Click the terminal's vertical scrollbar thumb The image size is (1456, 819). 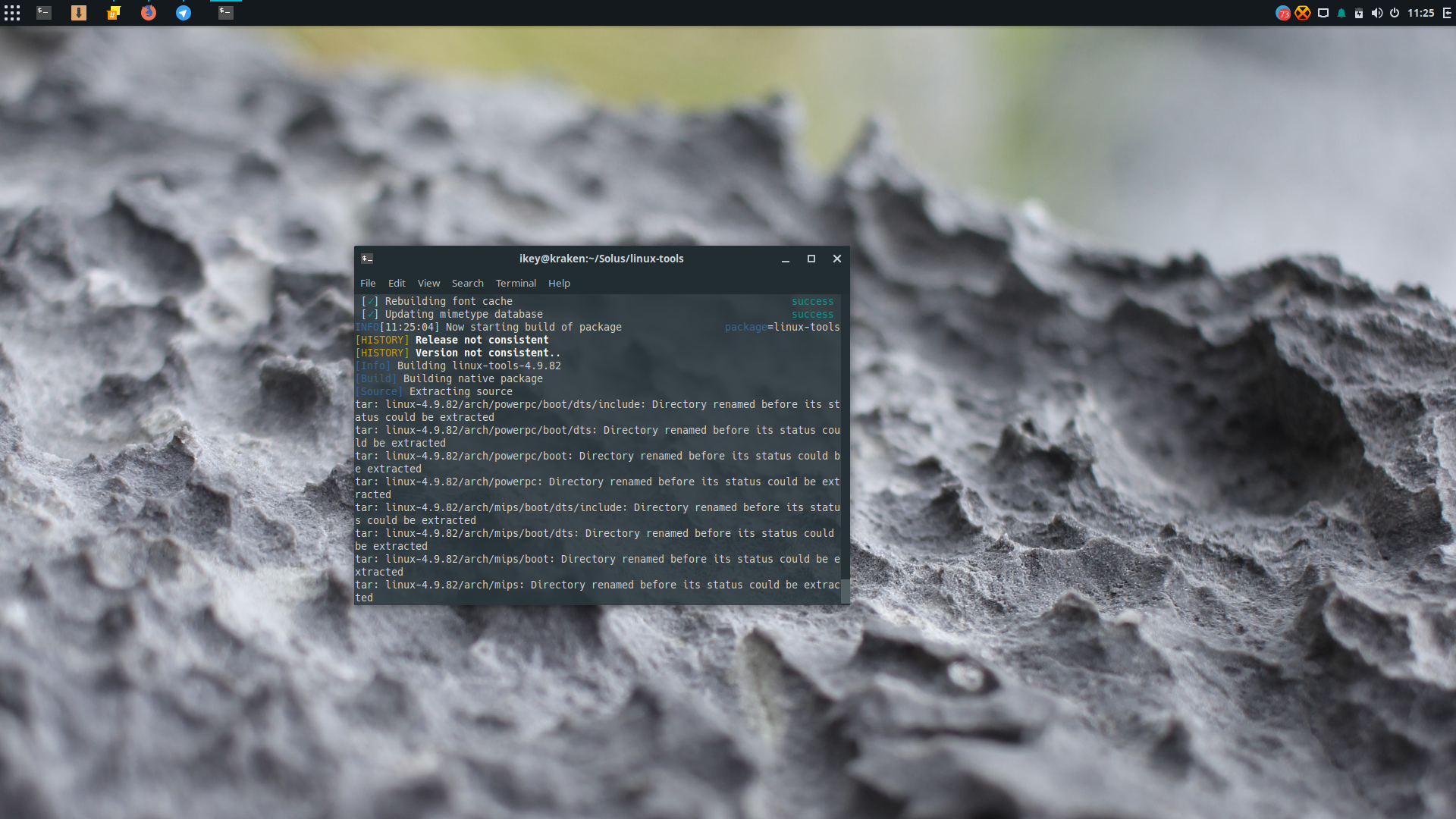[x=845, y=591]
